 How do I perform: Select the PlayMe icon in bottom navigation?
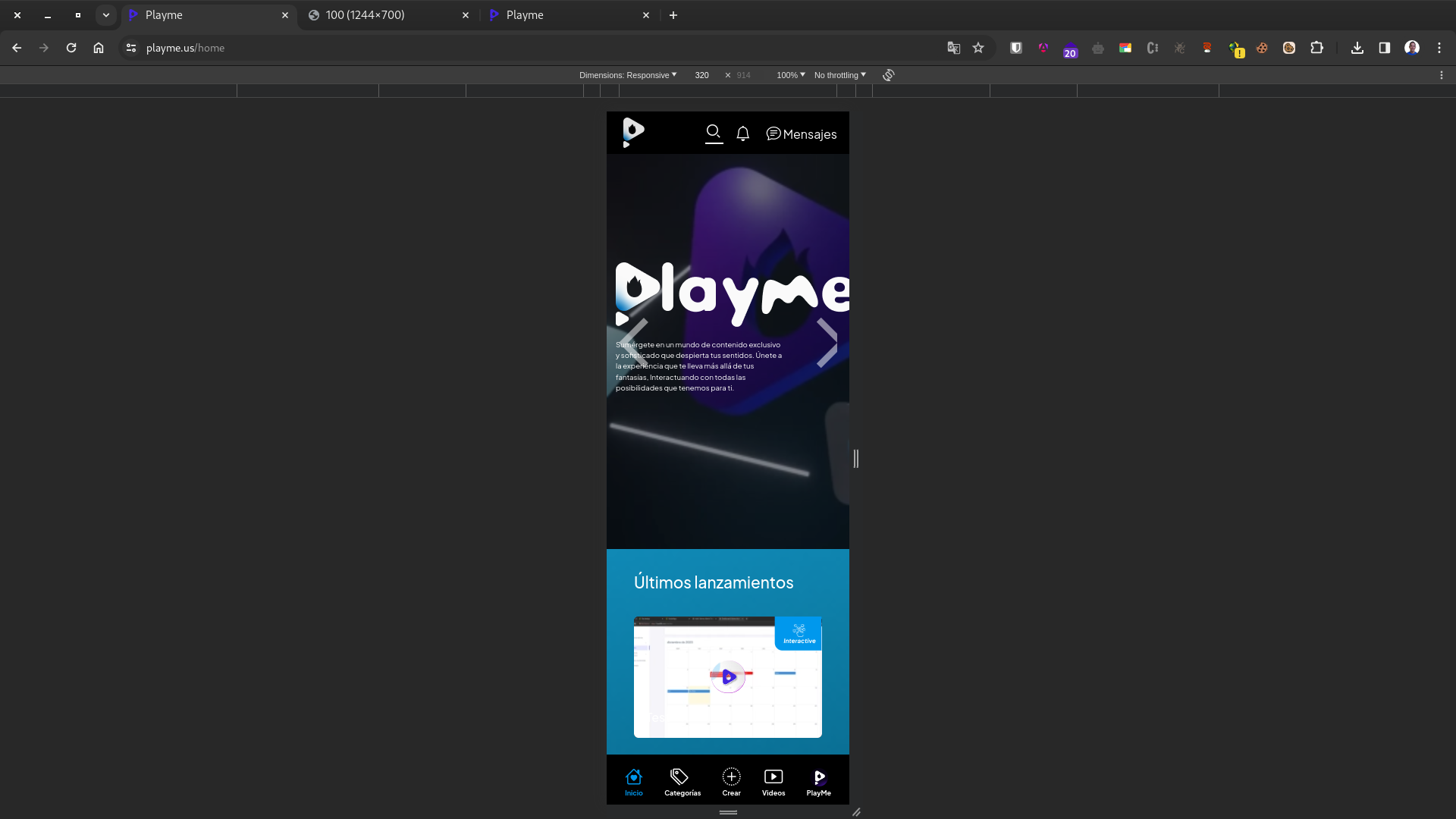[x=818, y=777]
